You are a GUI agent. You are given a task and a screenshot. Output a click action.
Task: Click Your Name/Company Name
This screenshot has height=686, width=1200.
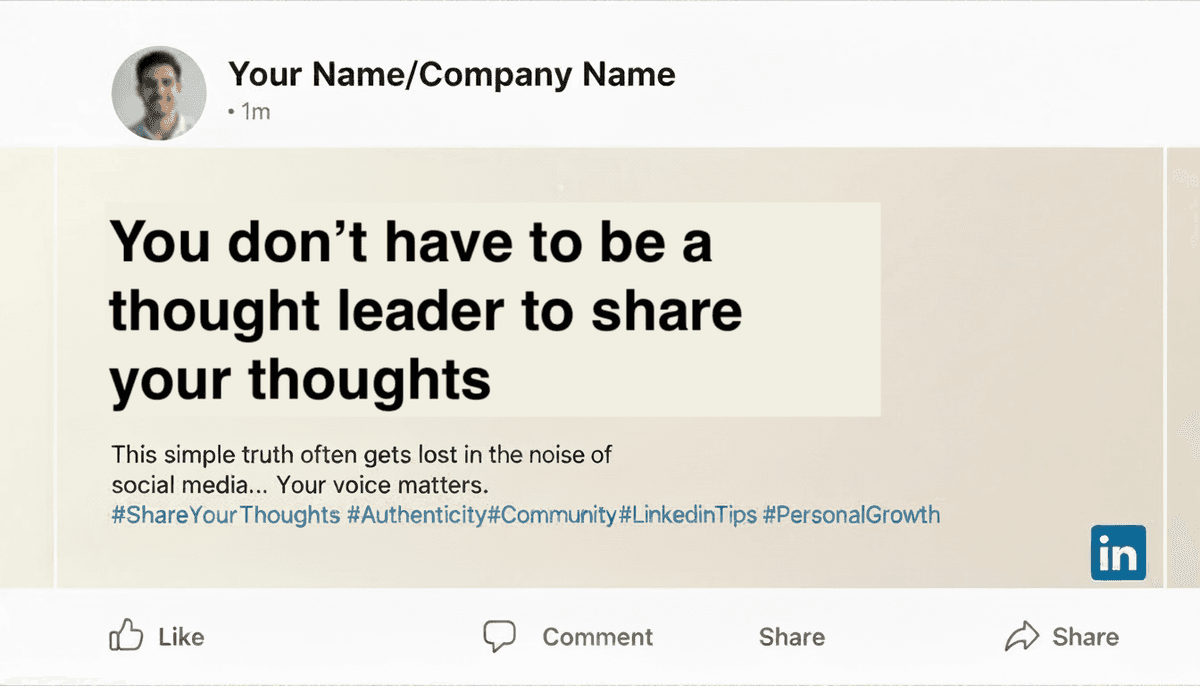pyautogui.click(x=452, y=74)
